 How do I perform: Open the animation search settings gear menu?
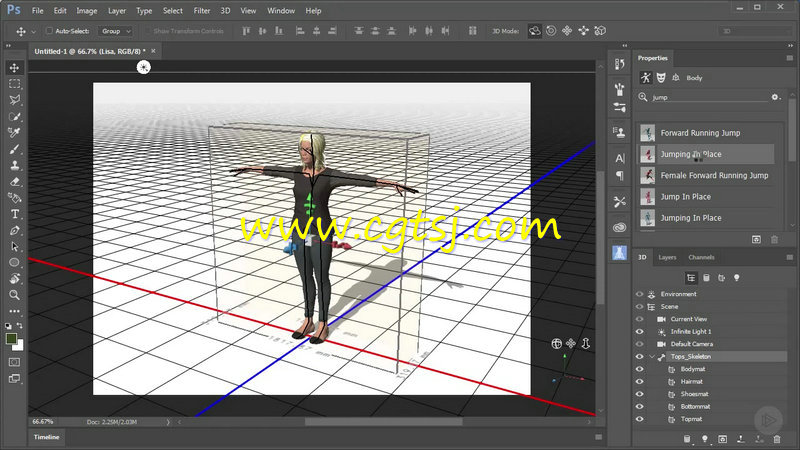(x=776, y=97)
